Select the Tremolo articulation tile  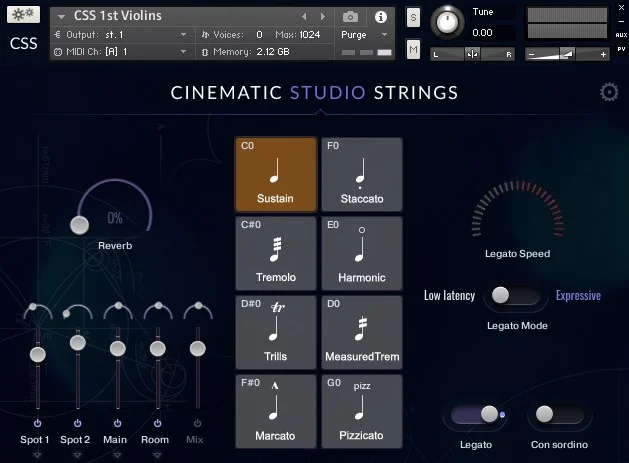(x=276, y=254)
